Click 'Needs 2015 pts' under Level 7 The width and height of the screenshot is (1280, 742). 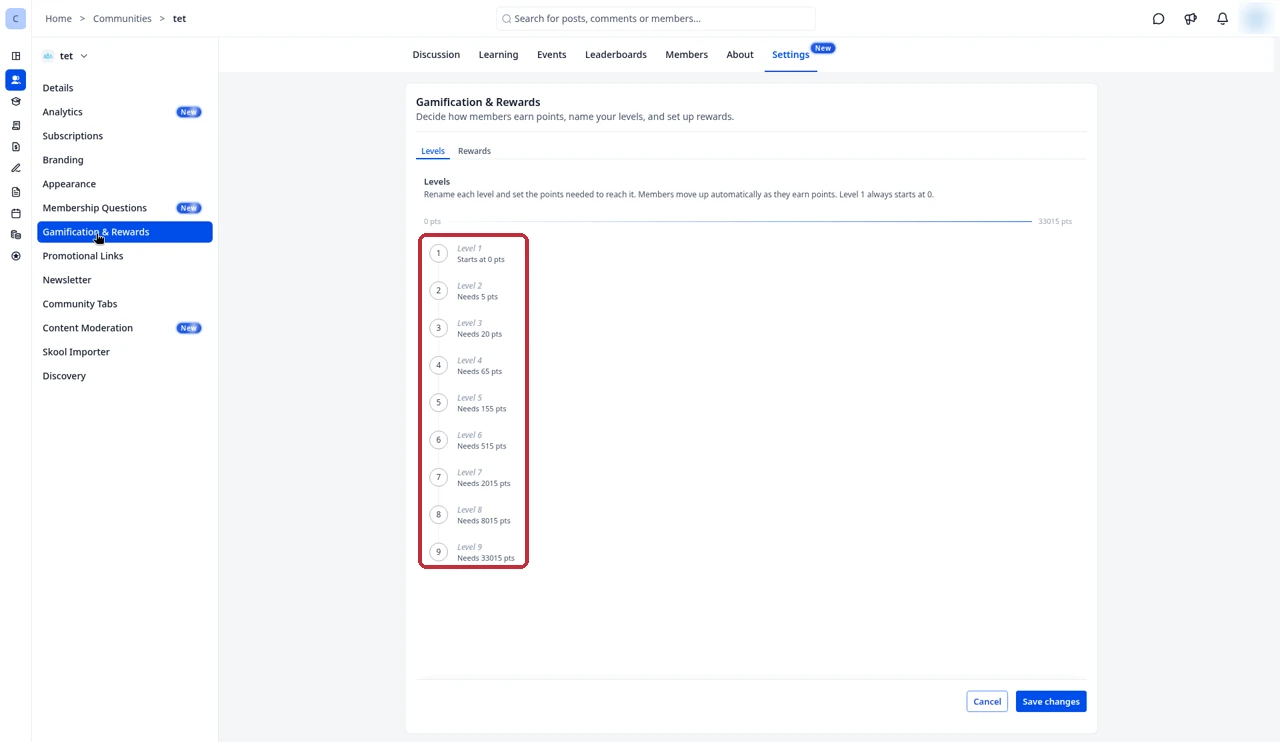[483, 483]
